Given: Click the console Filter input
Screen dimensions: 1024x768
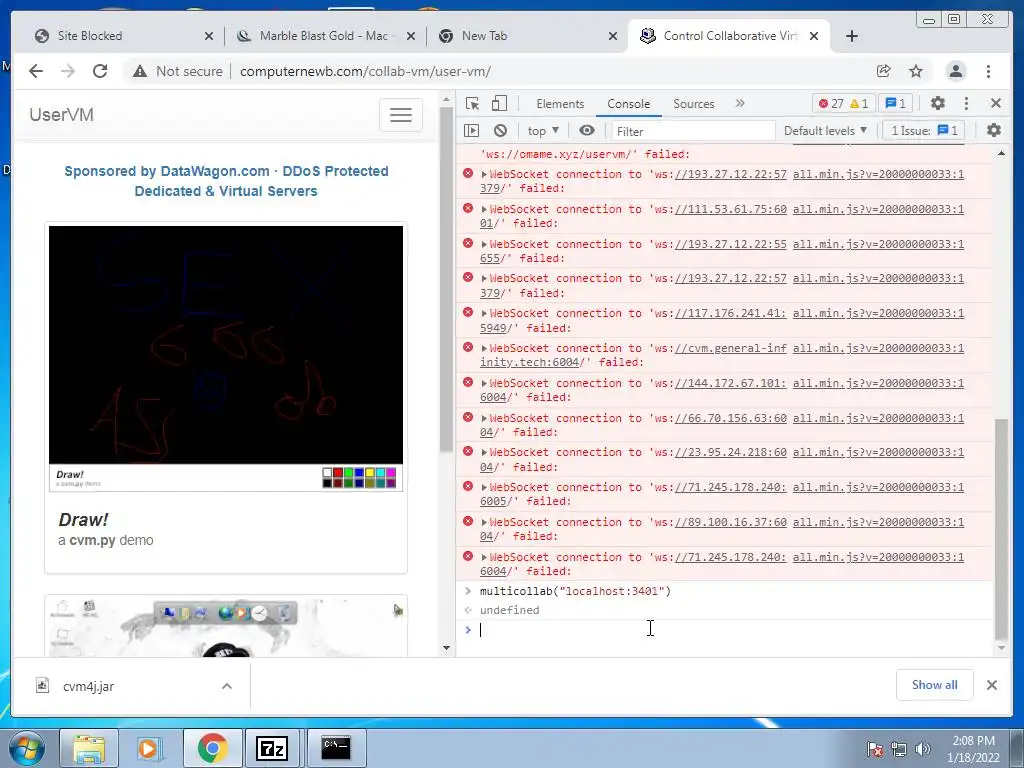Looking at the screenshot, I should [693, 131].
